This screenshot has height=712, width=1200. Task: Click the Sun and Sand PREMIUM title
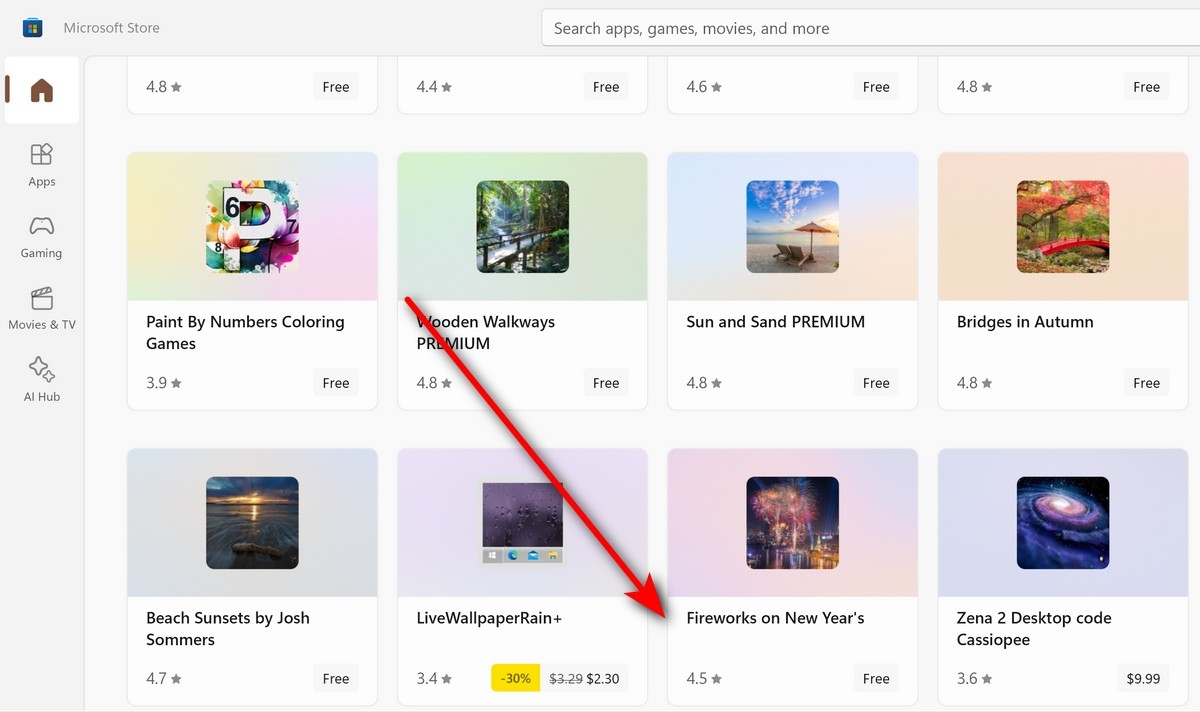tap(775, 322)
